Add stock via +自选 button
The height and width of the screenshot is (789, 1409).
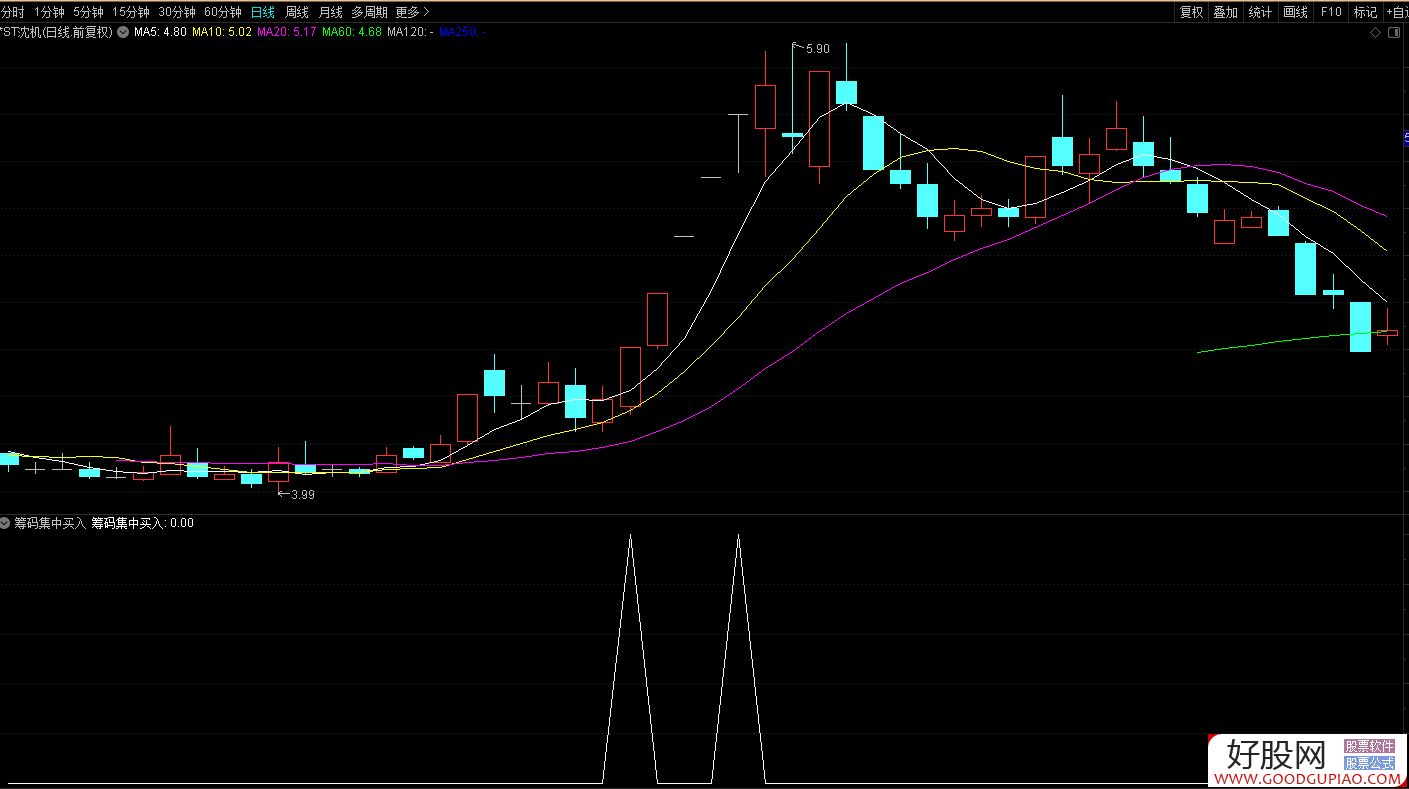pos(1396,12)
